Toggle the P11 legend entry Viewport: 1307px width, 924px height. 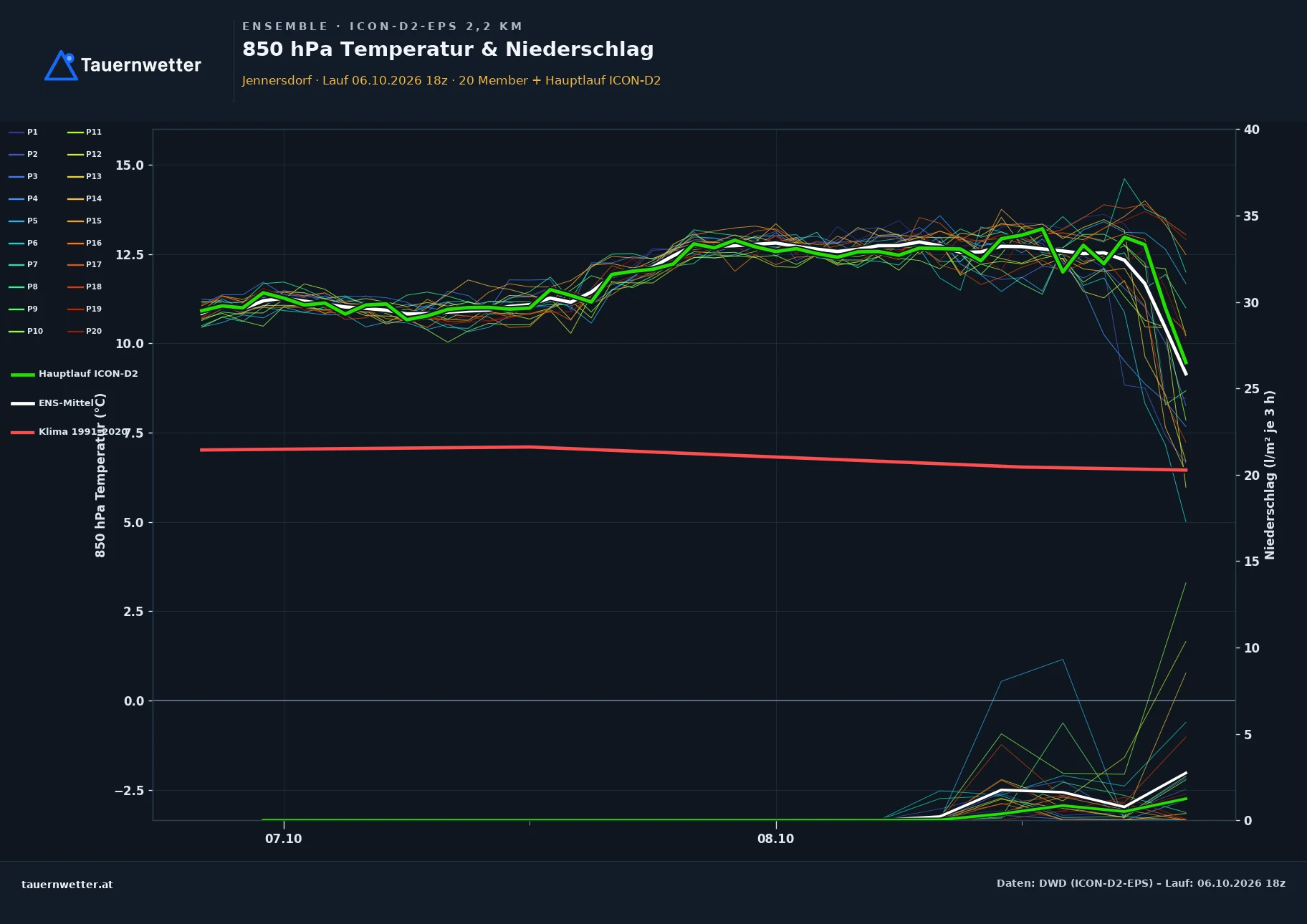pyautogui.click(x=85, y=132)
